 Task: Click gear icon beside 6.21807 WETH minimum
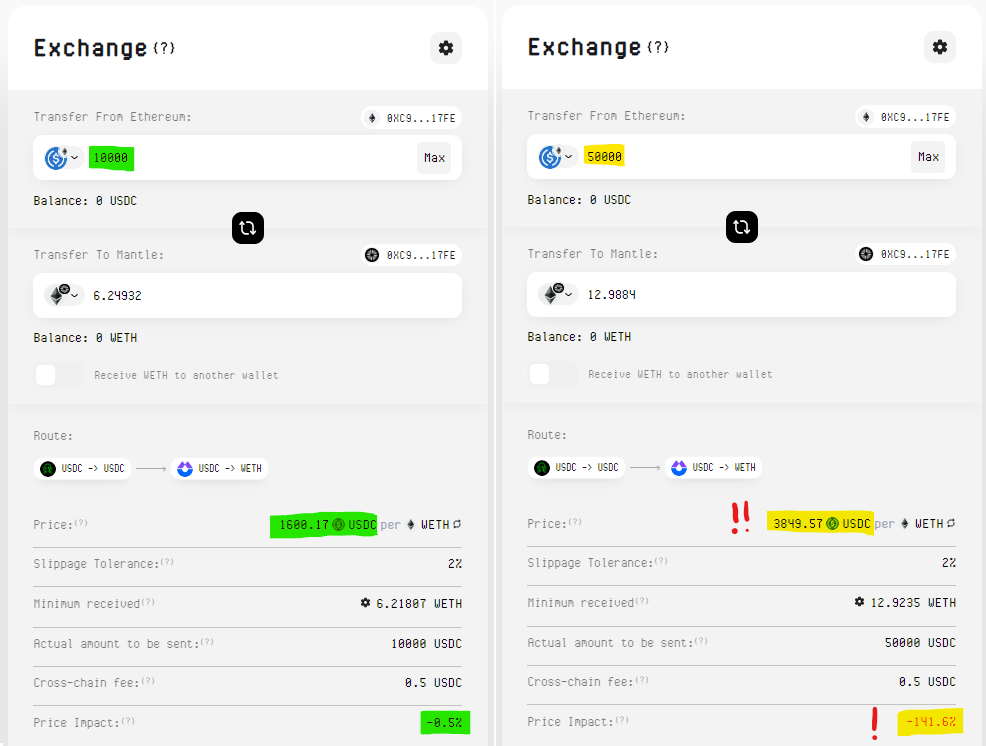point(365,603)
